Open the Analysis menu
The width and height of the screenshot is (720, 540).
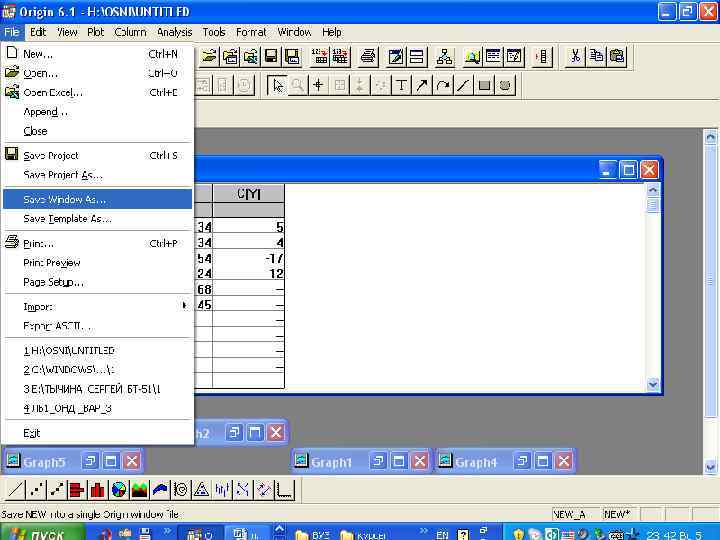[x=174, y=32]
